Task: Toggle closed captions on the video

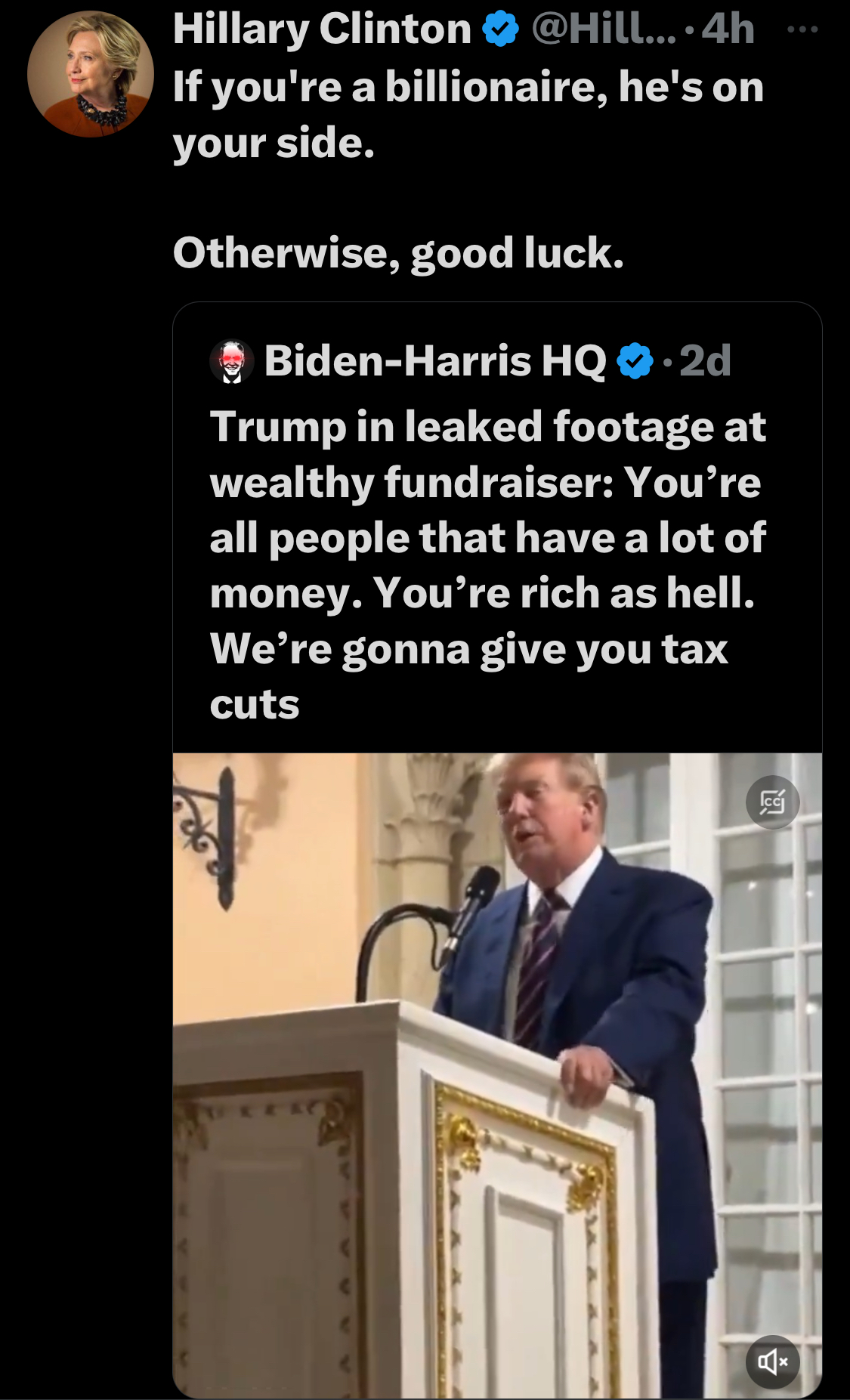Action: pyautogui.click(x=772, y=802)
